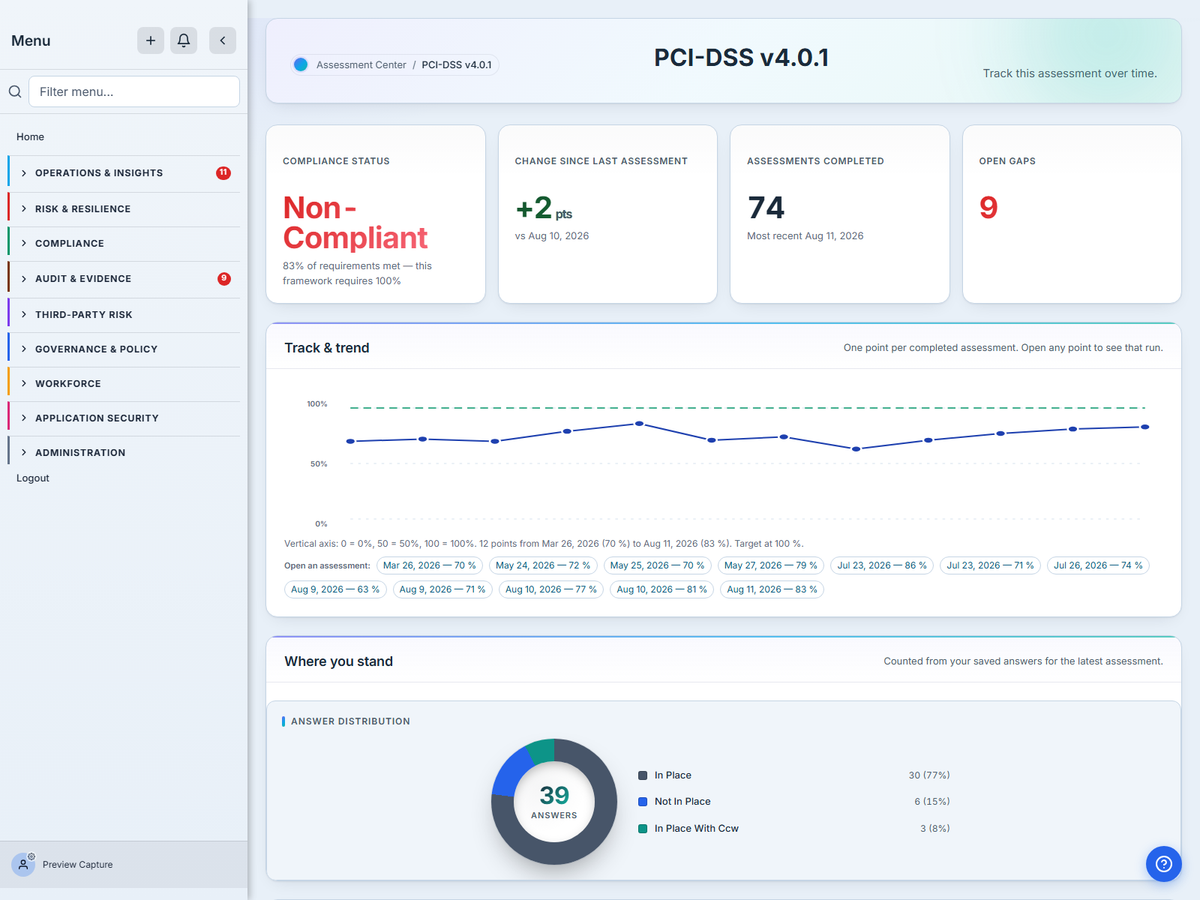1200x900 pixels.
Task: Open assessment May 27, 2026 — 79 %
Action: tap(771, 565)
